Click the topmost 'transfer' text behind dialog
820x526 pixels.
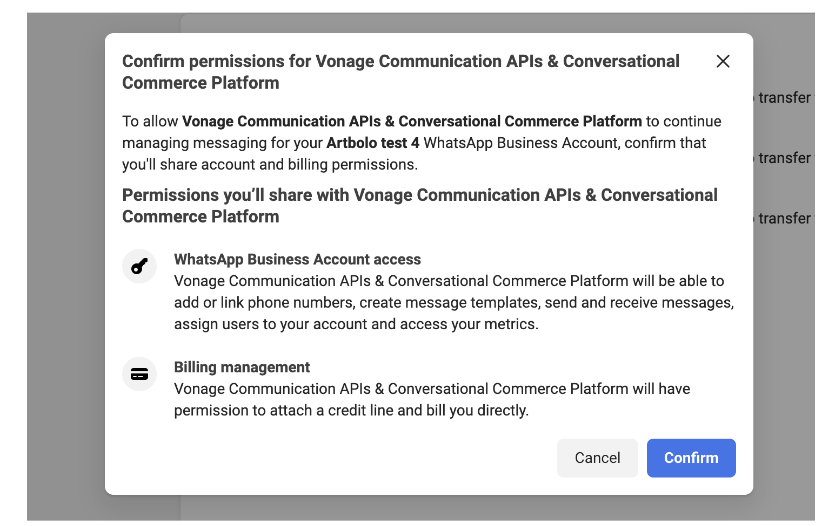pos(784,98)
